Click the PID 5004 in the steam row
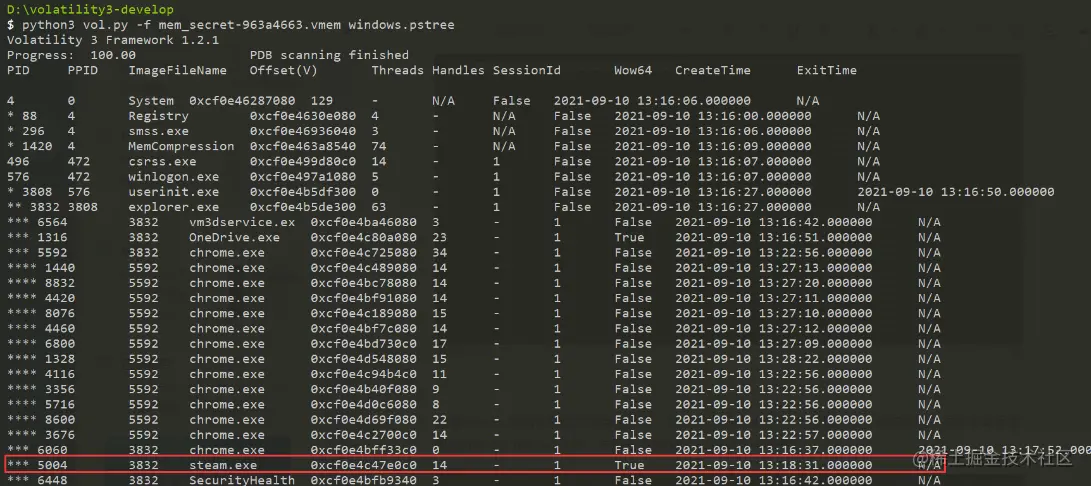1091x486 pixels. tap(51, 465)
